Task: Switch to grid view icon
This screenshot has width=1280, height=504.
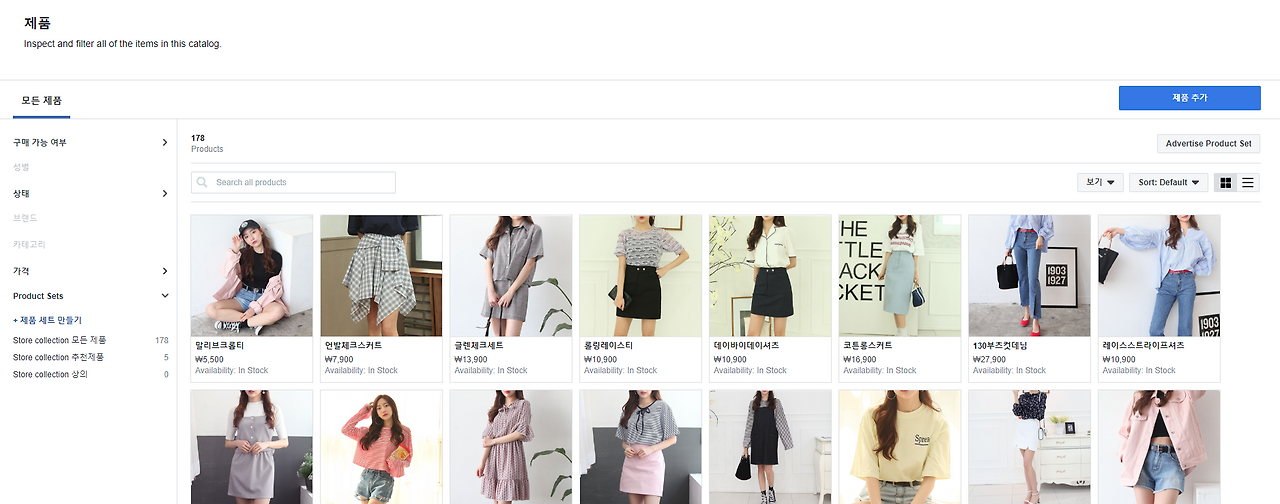Action: (1225, 182)
